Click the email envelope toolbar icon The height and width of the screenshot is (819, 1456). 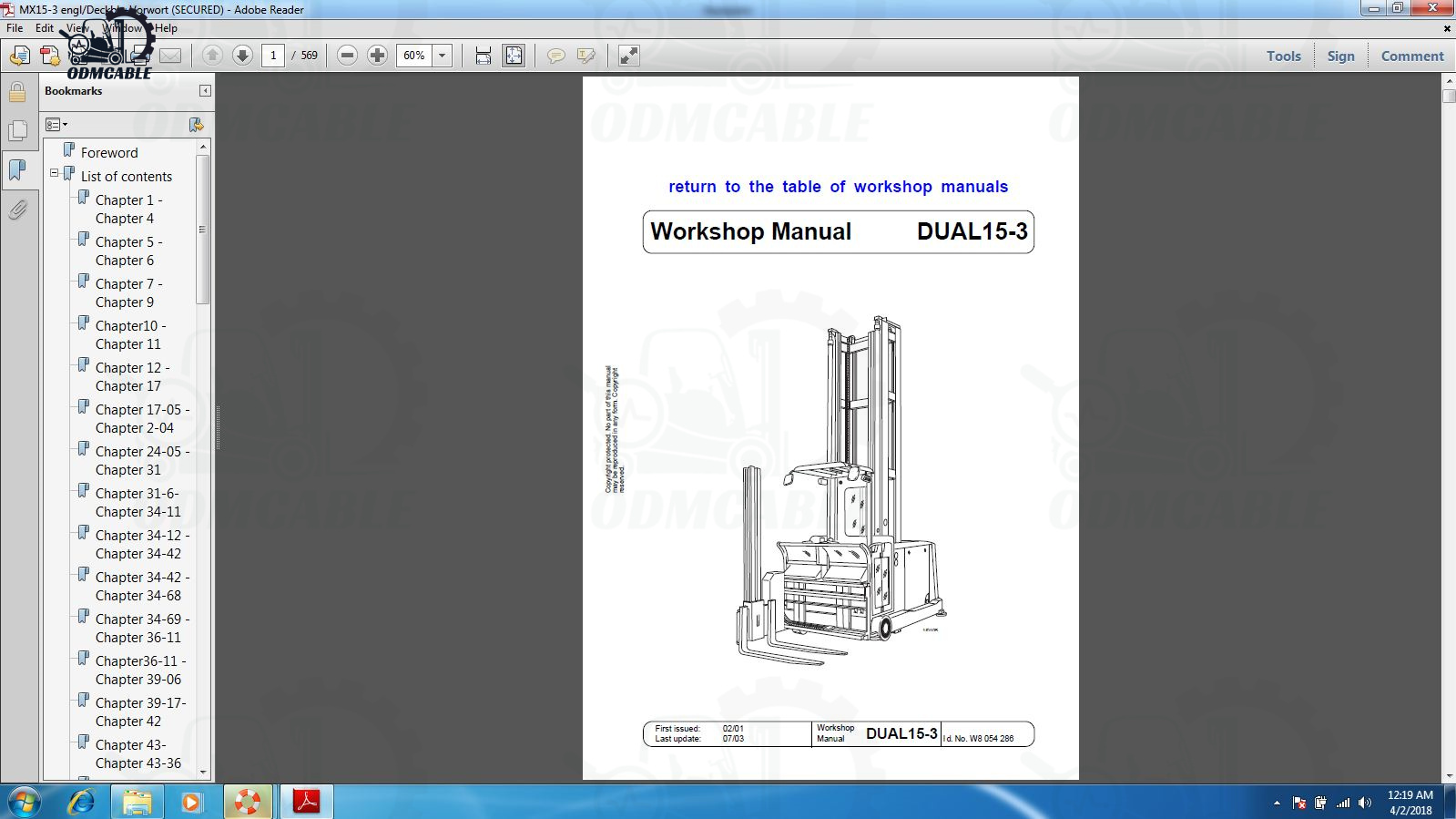(170, 56)
